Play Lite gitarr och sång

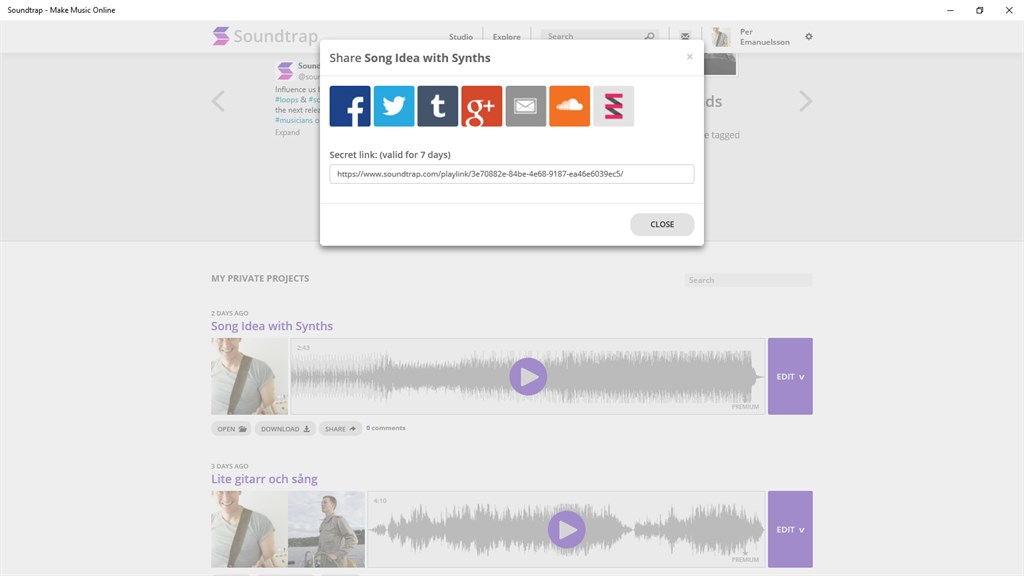point(566,529)
